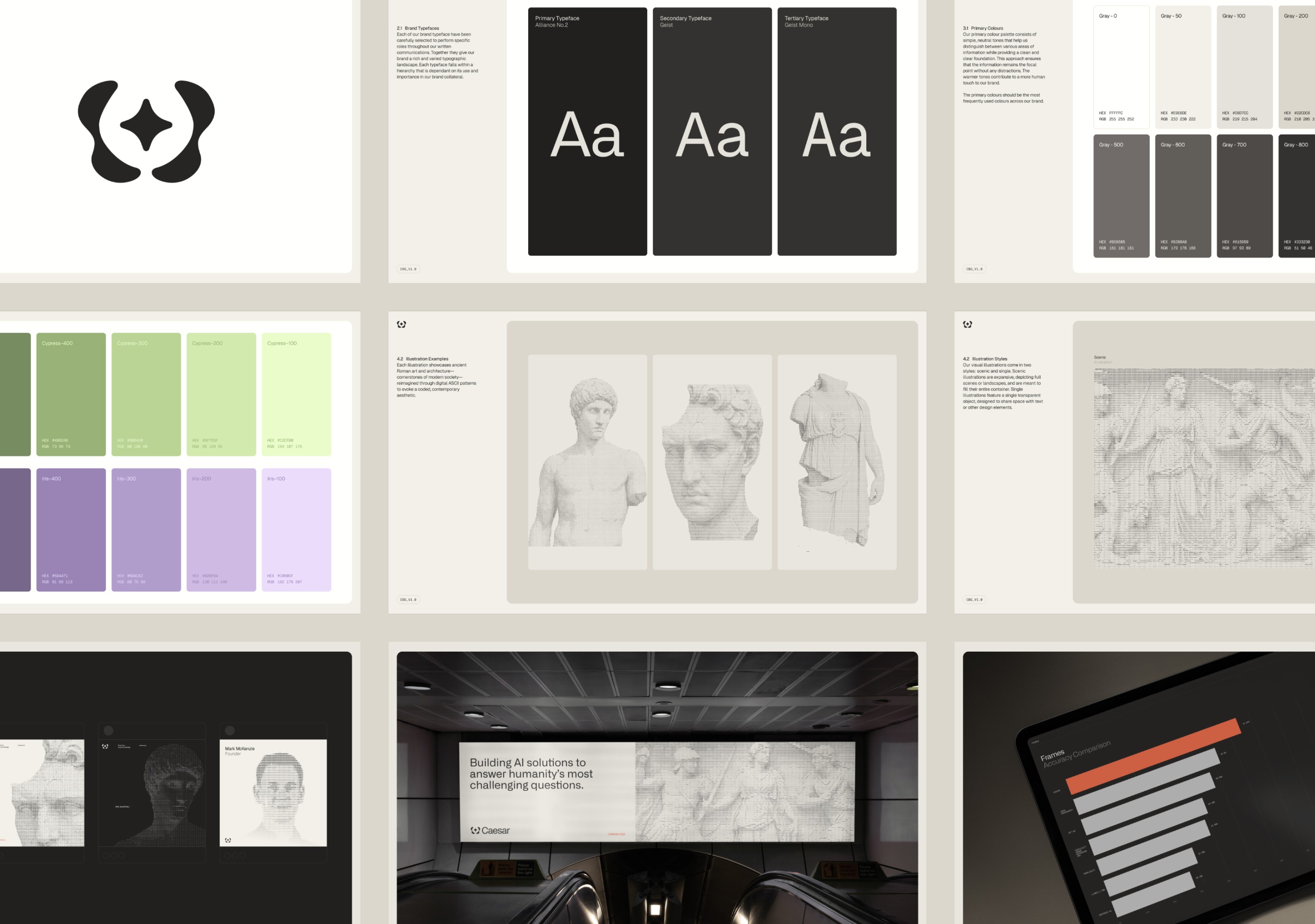Pick the Gray-50 colour swatch
The height and width of the screenshot is (924, 1315).
point(1183,67)
